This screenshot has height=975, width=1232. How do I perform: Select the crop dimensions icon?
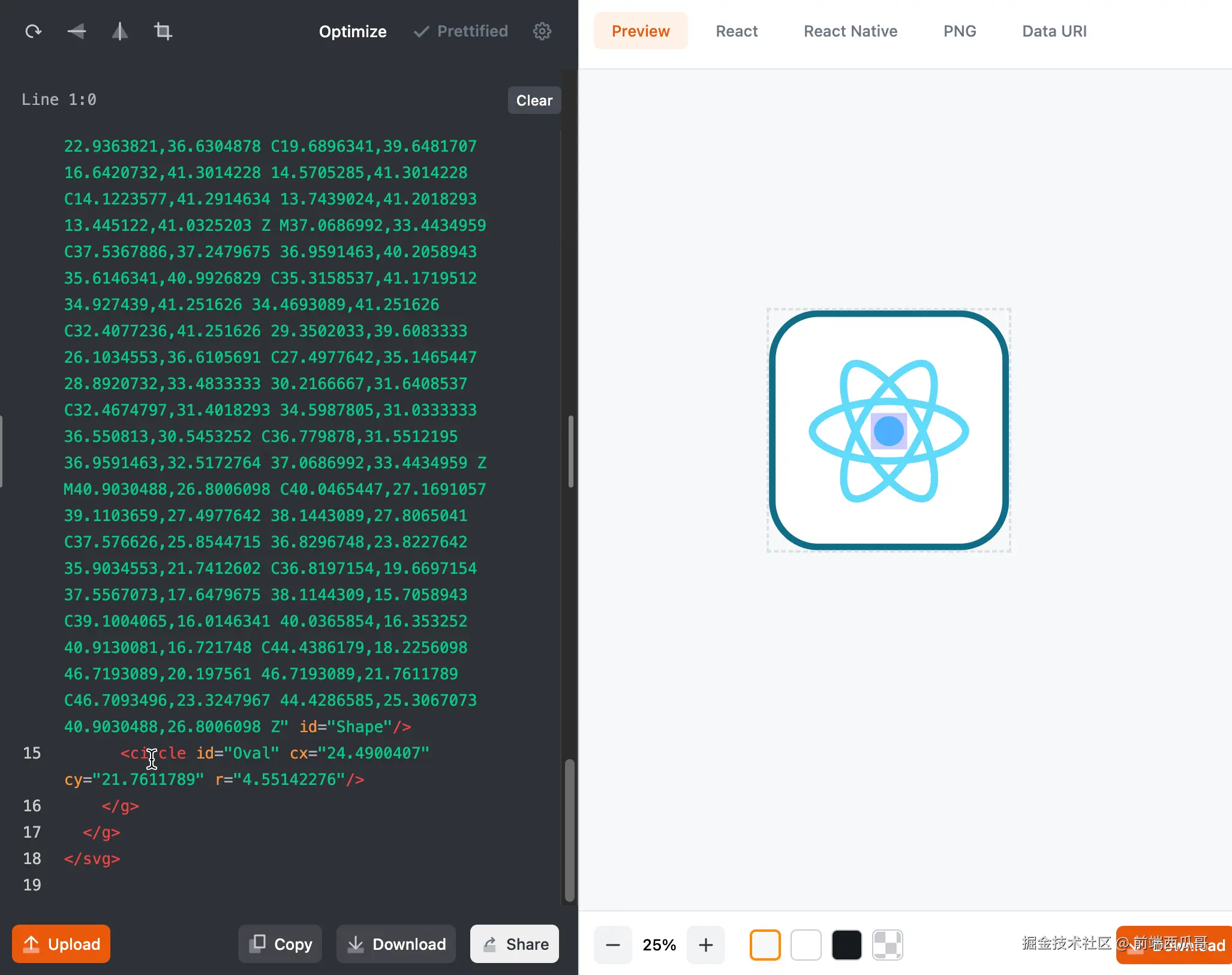coord(163,31)
